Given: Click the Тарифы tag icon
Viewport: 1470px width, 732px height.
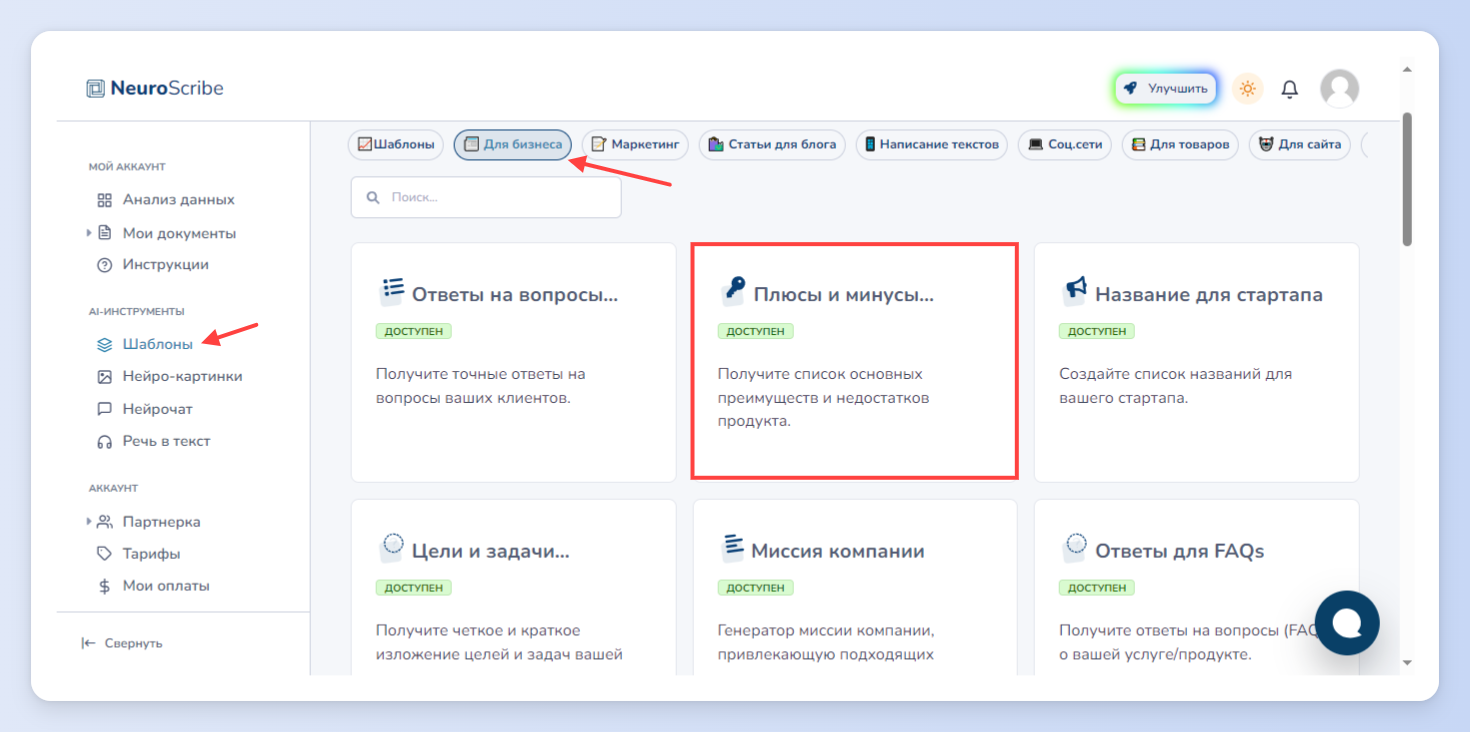Looking at the screenshot, I should (x=105, y=554).
